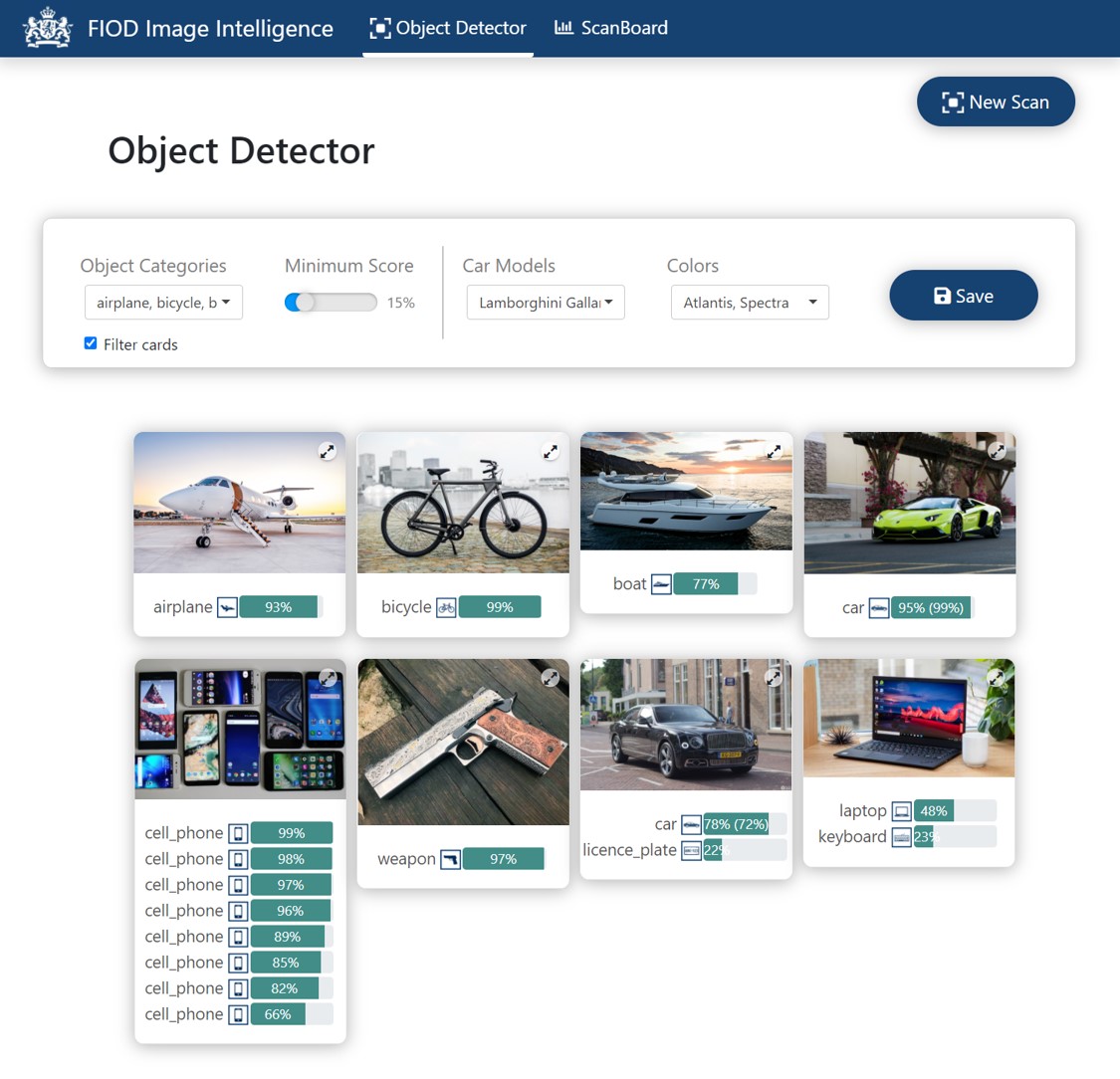
Task: Open the cell phones photo thumbnail
Action: tap(241, 729)
